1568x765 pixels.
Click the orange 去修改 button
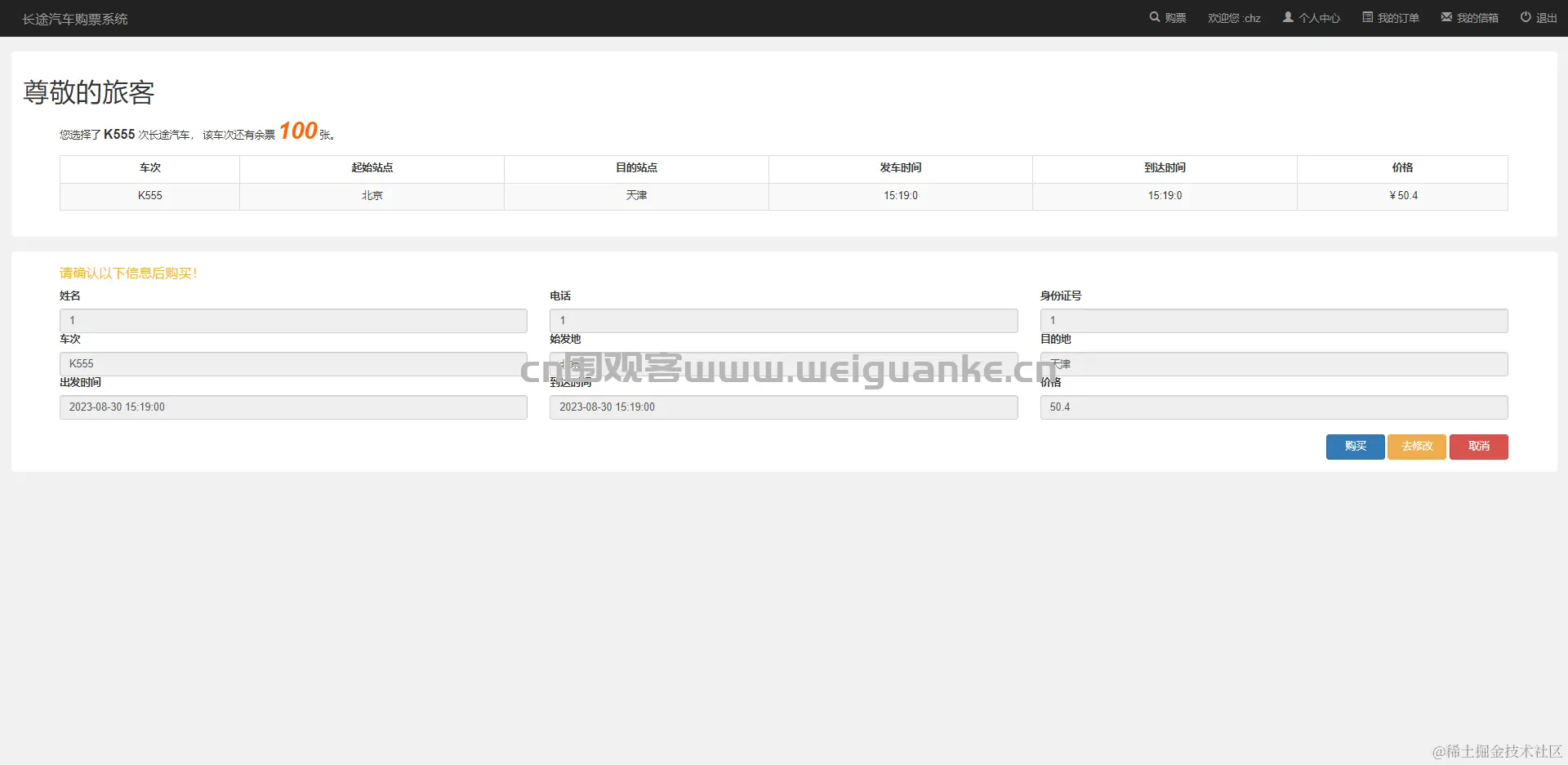point(1417,447)
